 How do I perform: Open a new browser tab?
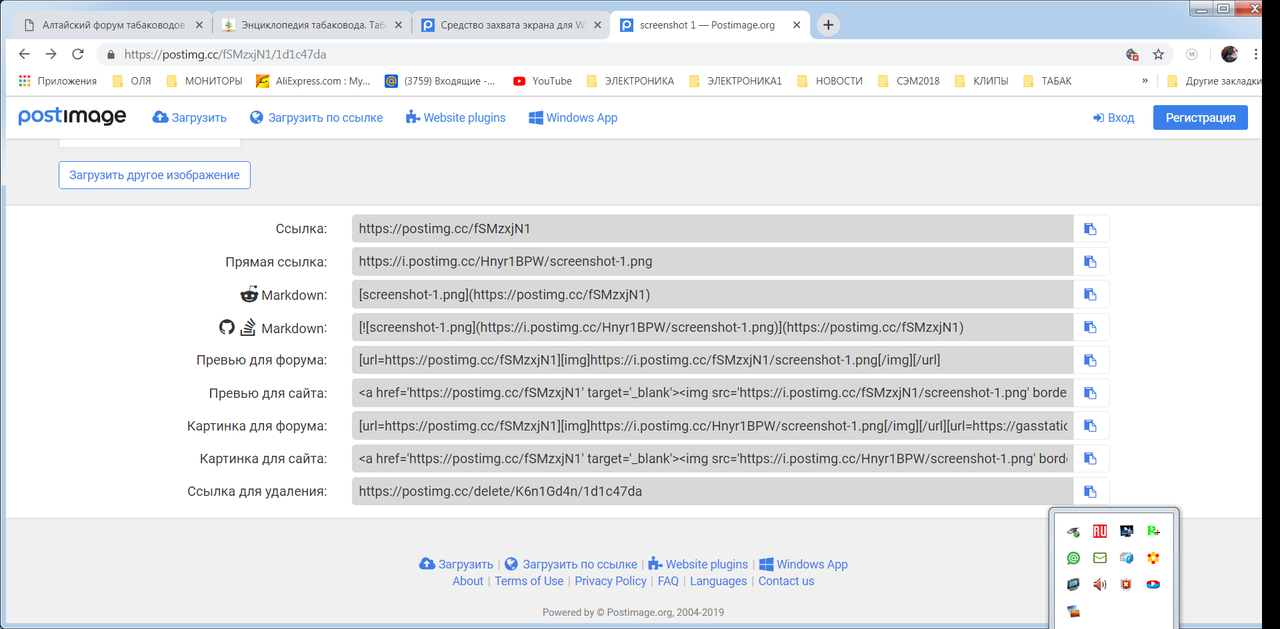(x=829, y=25)
